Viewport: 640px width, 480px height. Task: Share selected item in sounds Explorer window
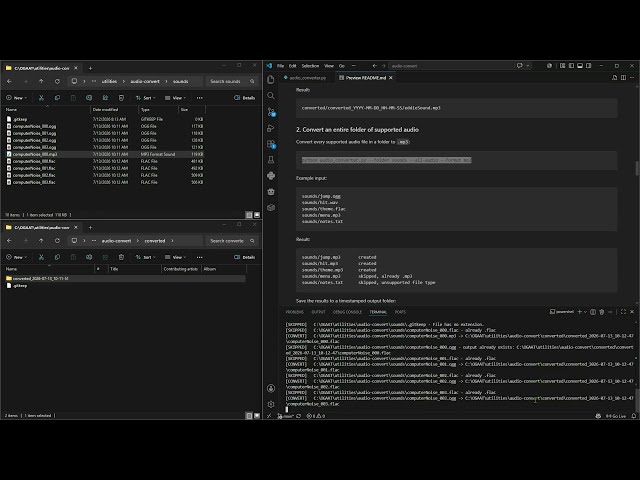(x=105, y=98)
